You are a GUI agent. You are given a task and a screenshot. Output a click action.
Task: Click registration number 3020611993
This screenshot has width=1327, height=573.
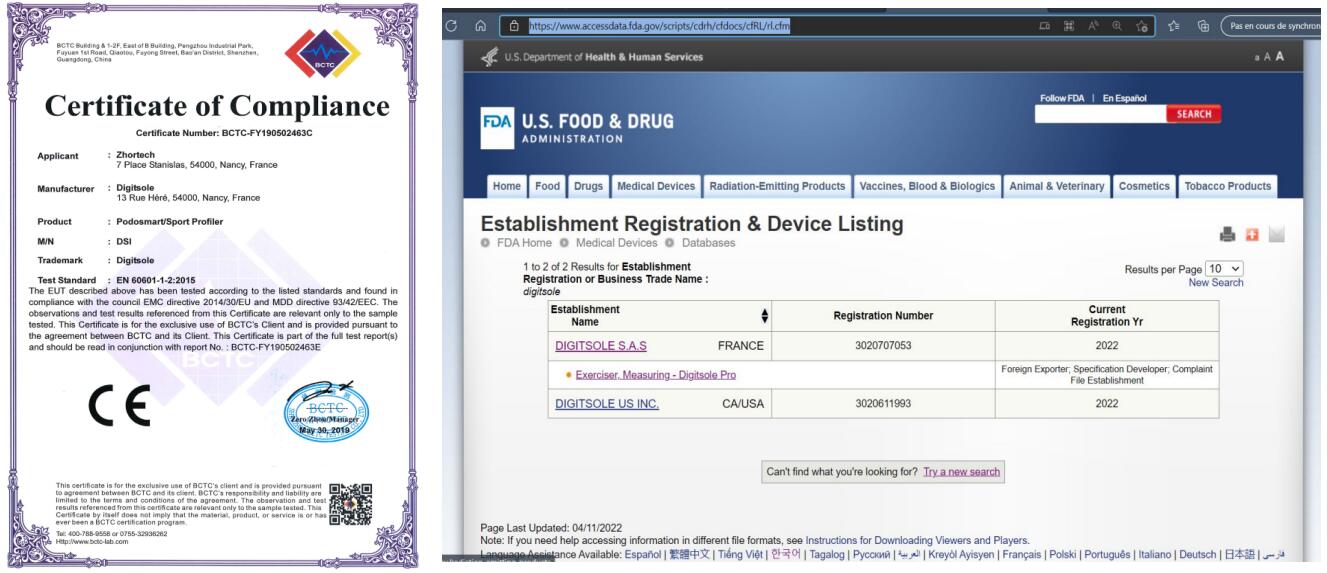[x=883, y=404]
